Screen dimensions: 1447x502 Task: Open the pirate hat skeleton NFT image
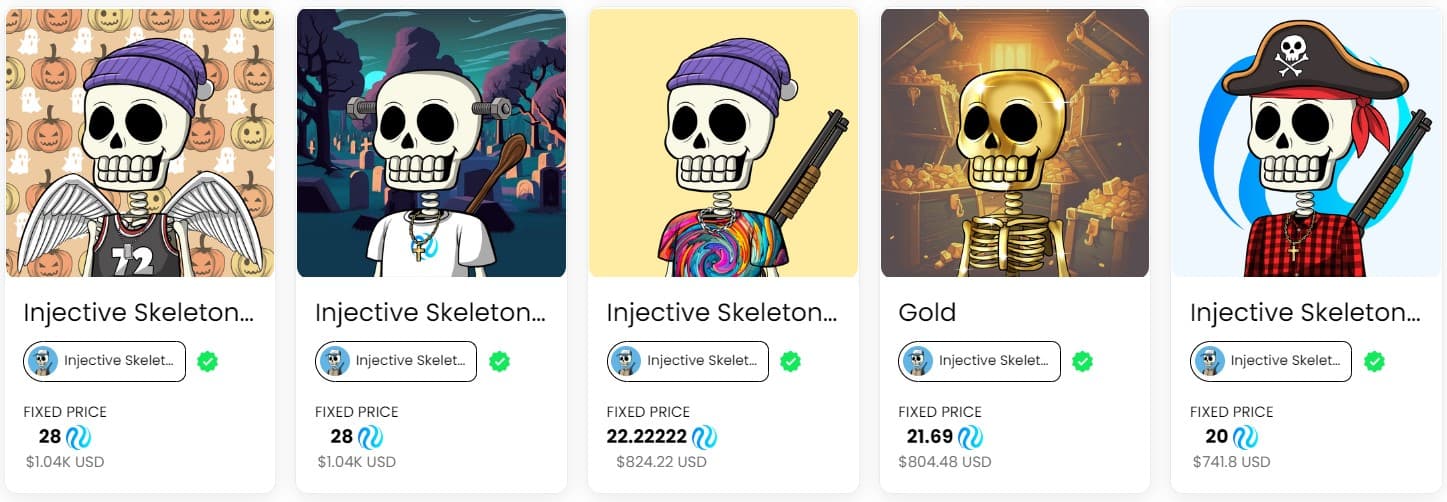1306,143
